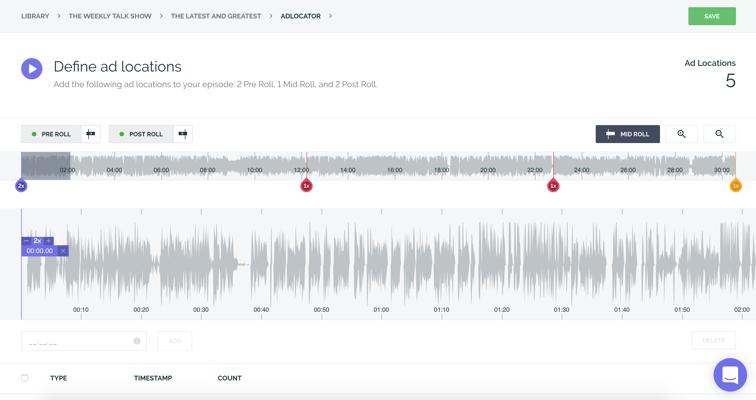Image resolution: width=756 pixels, height=400 pixels.
Task: Click the timestamp input field
Action: coord(80,341)
